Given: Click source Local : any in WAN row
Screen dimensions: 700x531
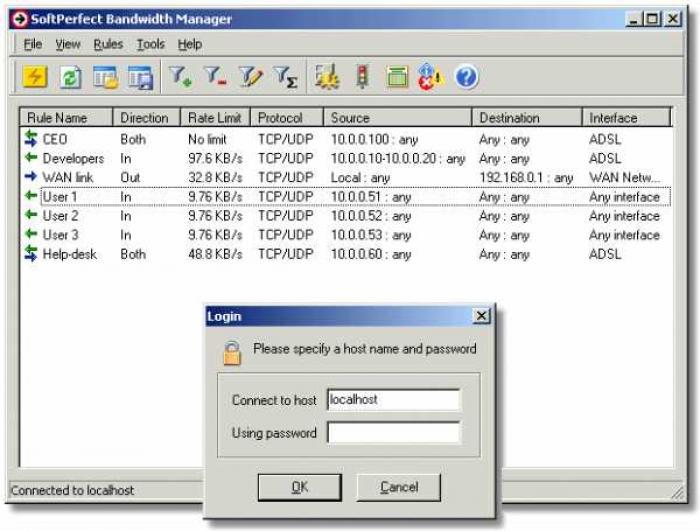Looking at the screenshot, I should [x=360, y=177].
